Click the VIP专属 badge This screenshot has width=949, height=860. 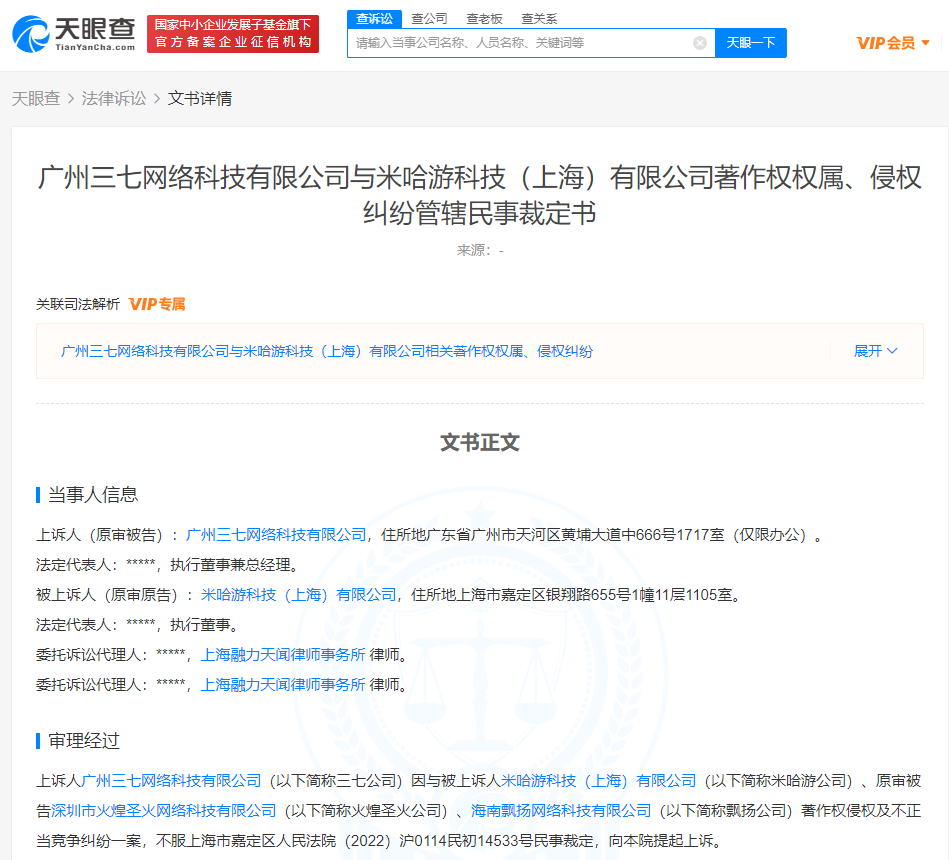pyautogui.click(x=157, y=304)
